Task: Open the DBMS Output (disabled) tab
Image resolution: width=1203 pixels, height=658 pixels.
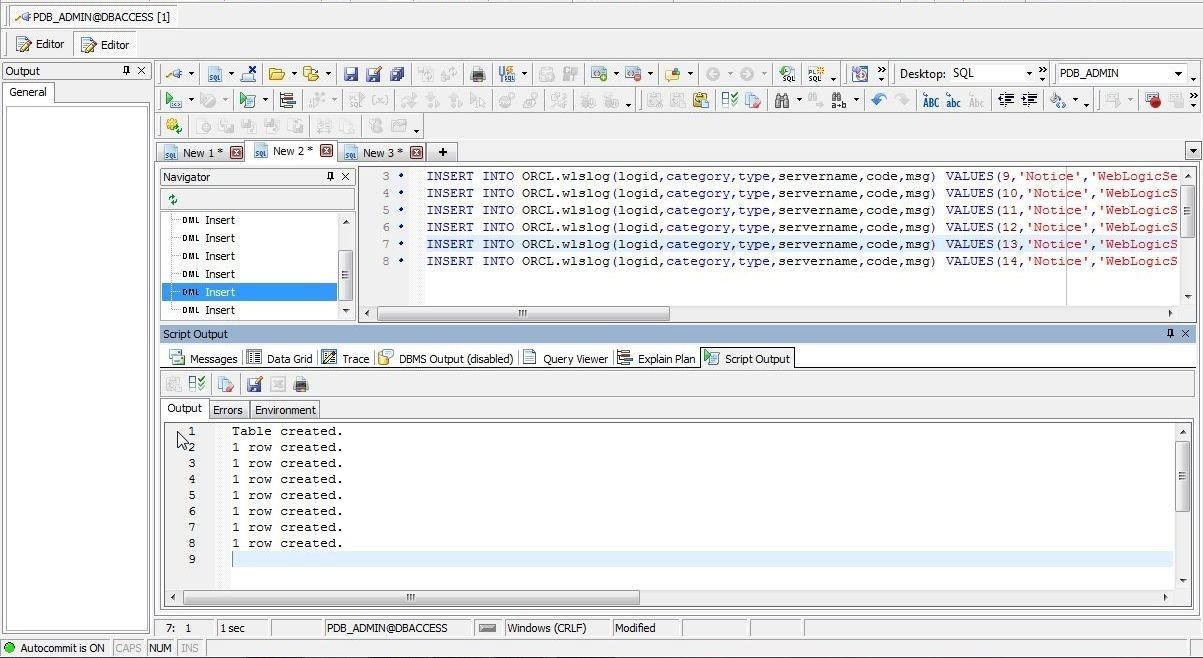Action: click(445, 359)
